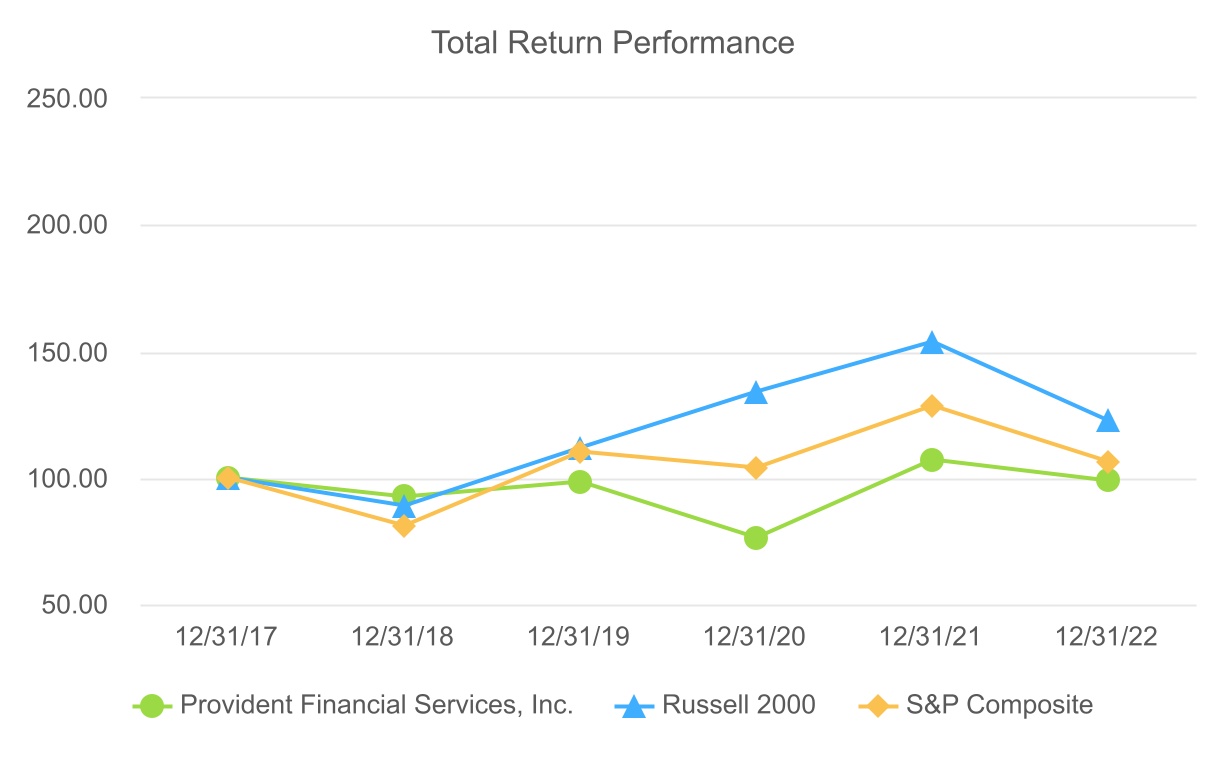Click Russell 2000 triangle point at 12/31/22
This screenshot has height=760, width=1226.
[1108, 422]
